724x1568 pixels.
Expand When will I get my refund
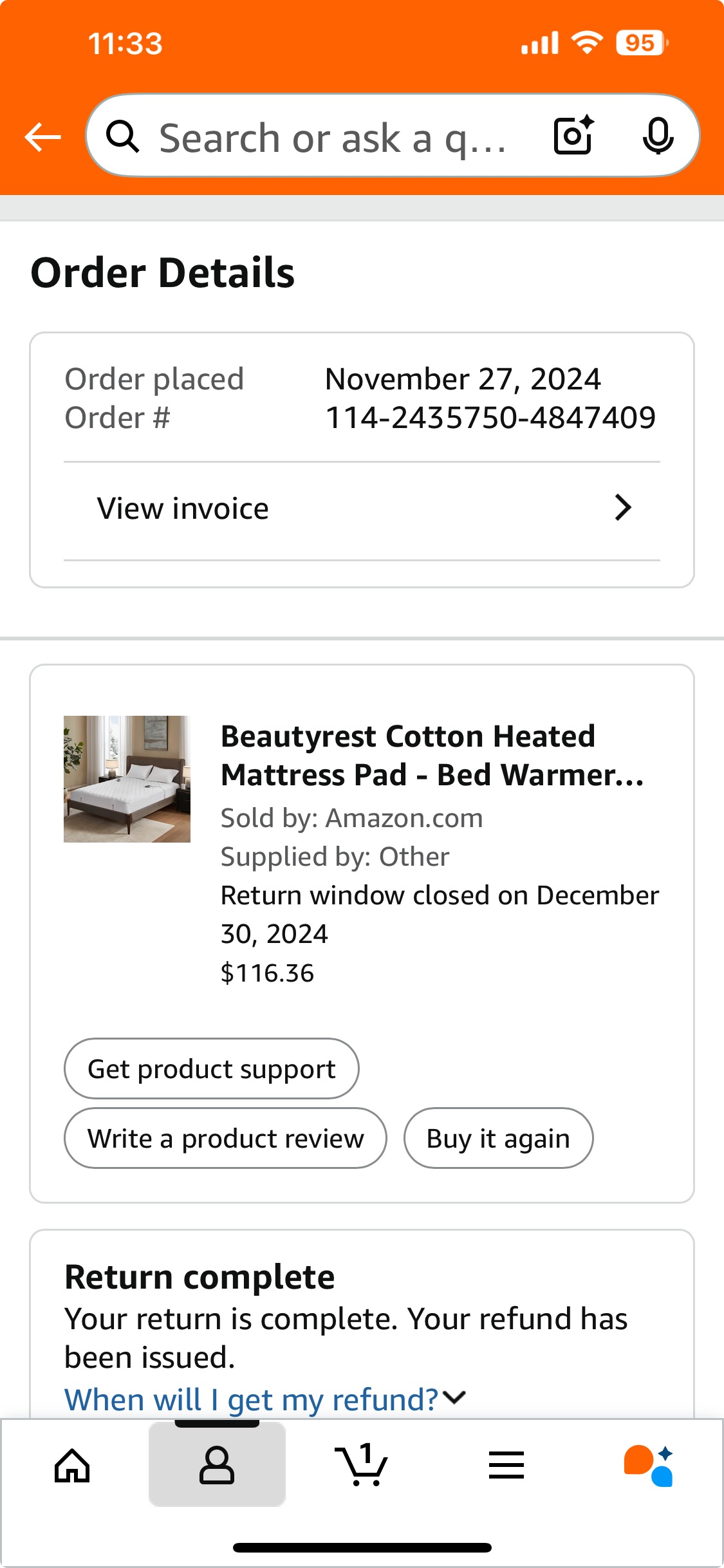pyautogui.click(x=252, y=1399)
